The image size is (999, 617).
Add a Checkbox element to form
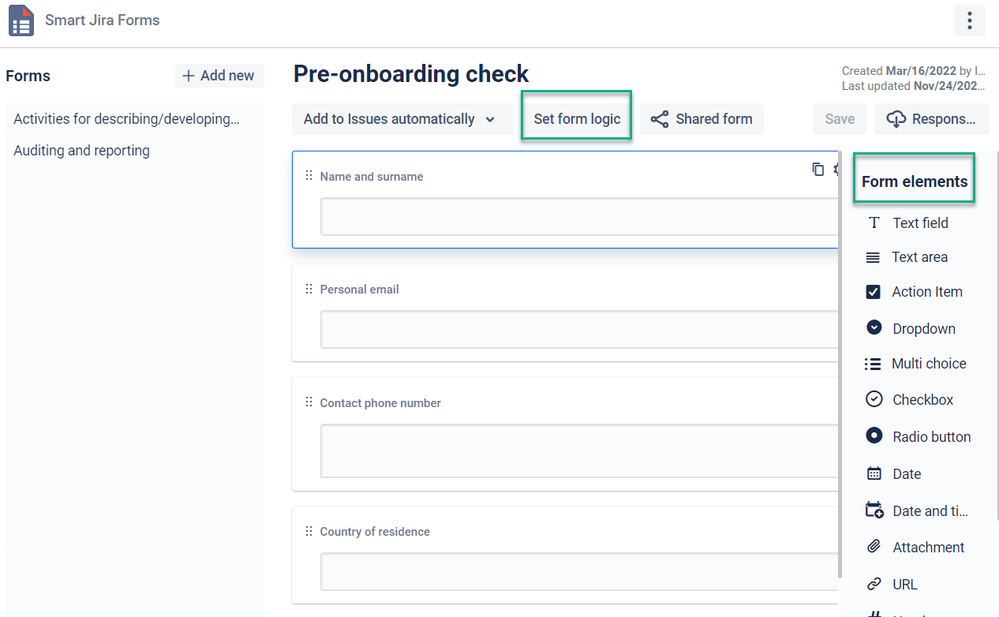click(x=922, y=400)
